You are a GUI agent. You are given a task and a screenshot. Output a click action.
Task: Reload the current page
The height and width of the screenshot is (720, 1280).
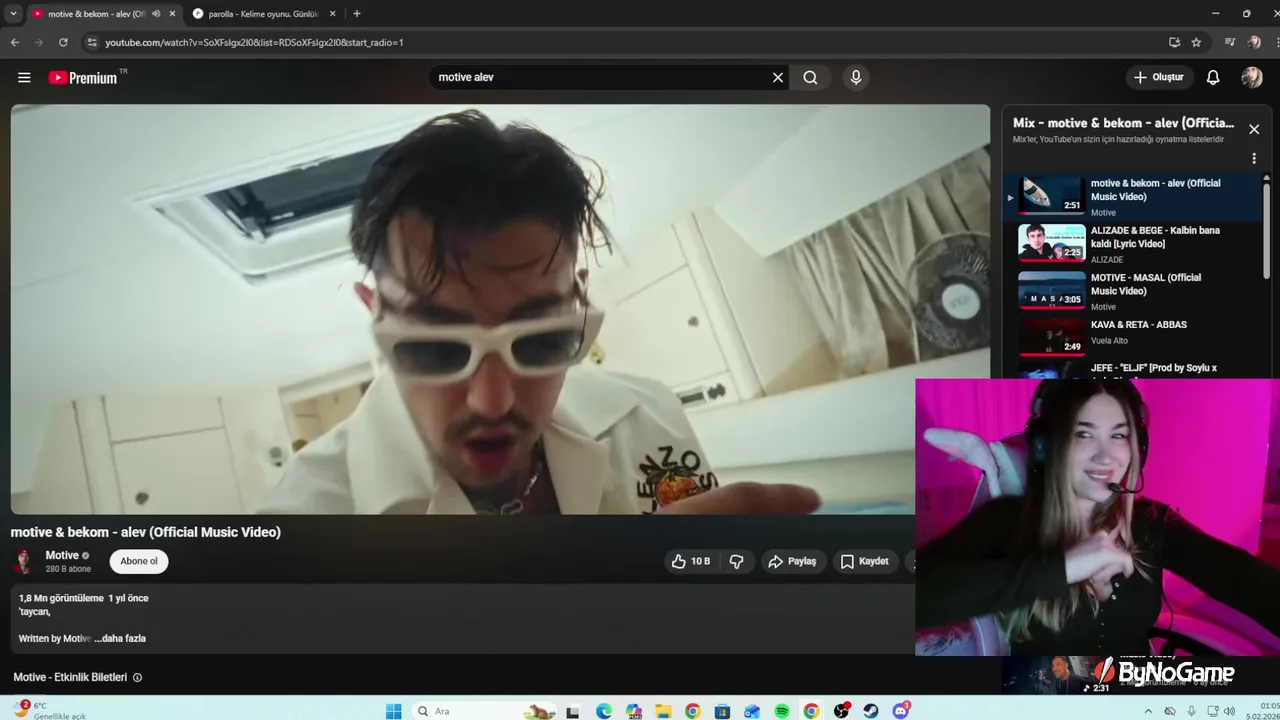[x=63, y=42]
